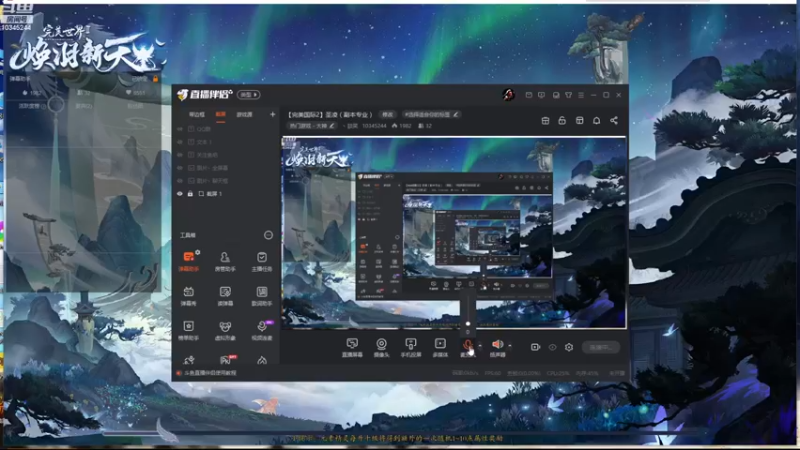Open the 弹幕秀 danmaku show tool
Screen dimensions: 800x450
(x=189, y=295)
